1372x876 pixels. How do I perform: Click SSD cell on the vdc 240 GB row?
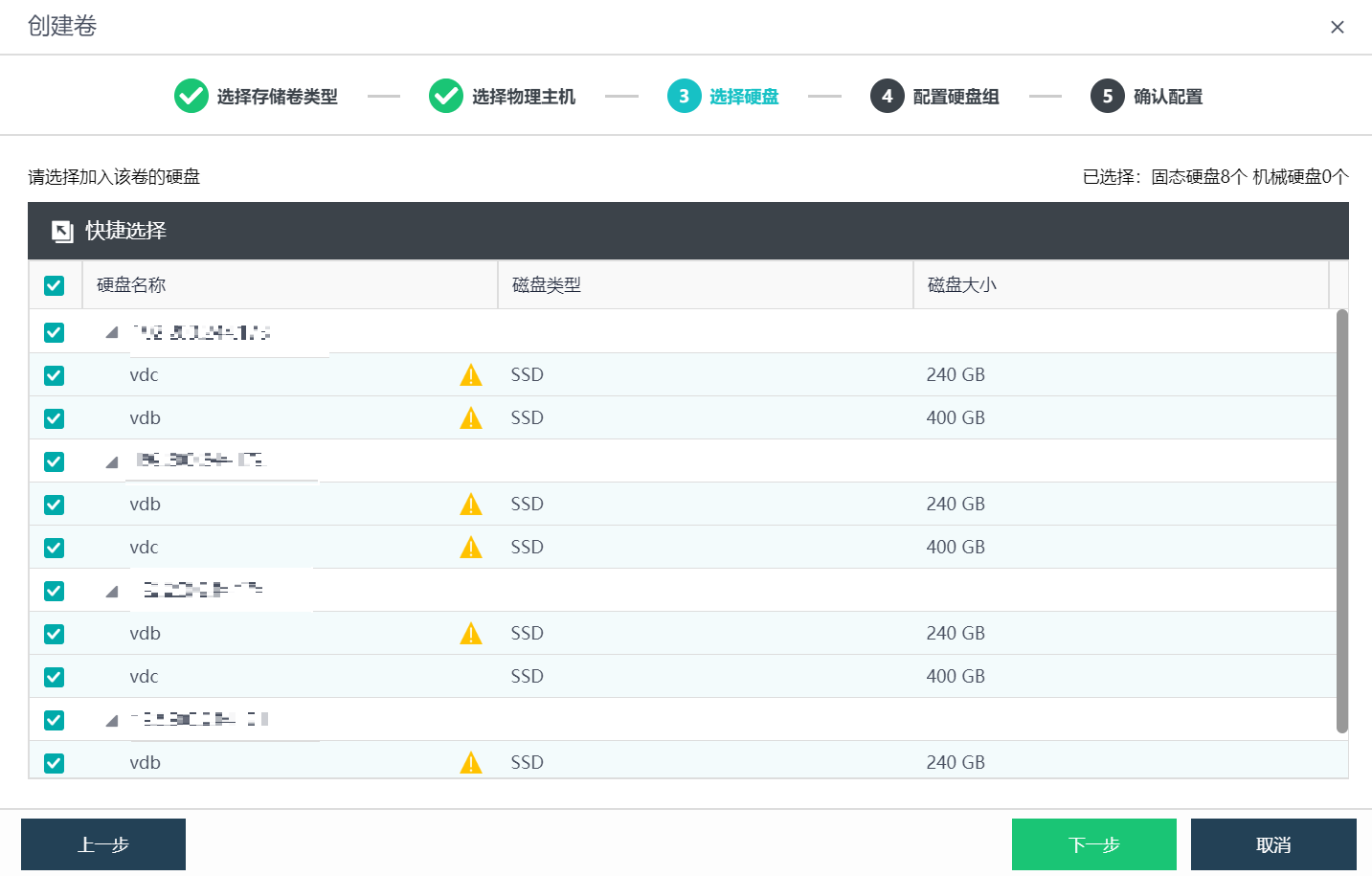pos(528,375)
